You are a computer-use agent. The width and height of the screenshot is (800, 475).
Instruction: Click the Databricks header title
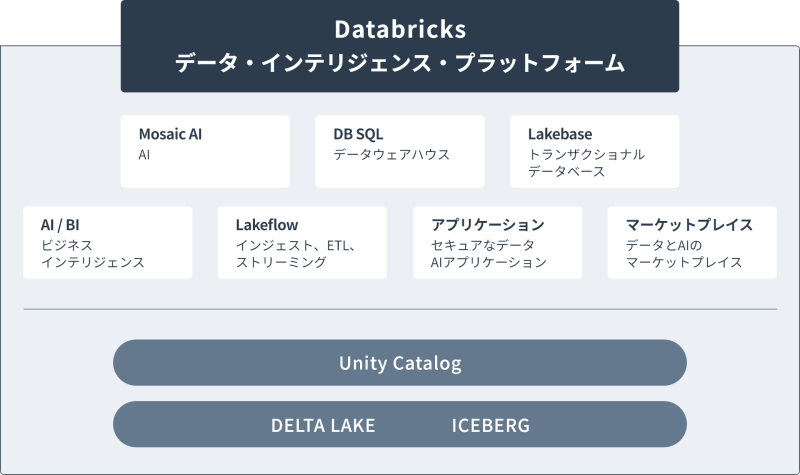click(400, 28)
